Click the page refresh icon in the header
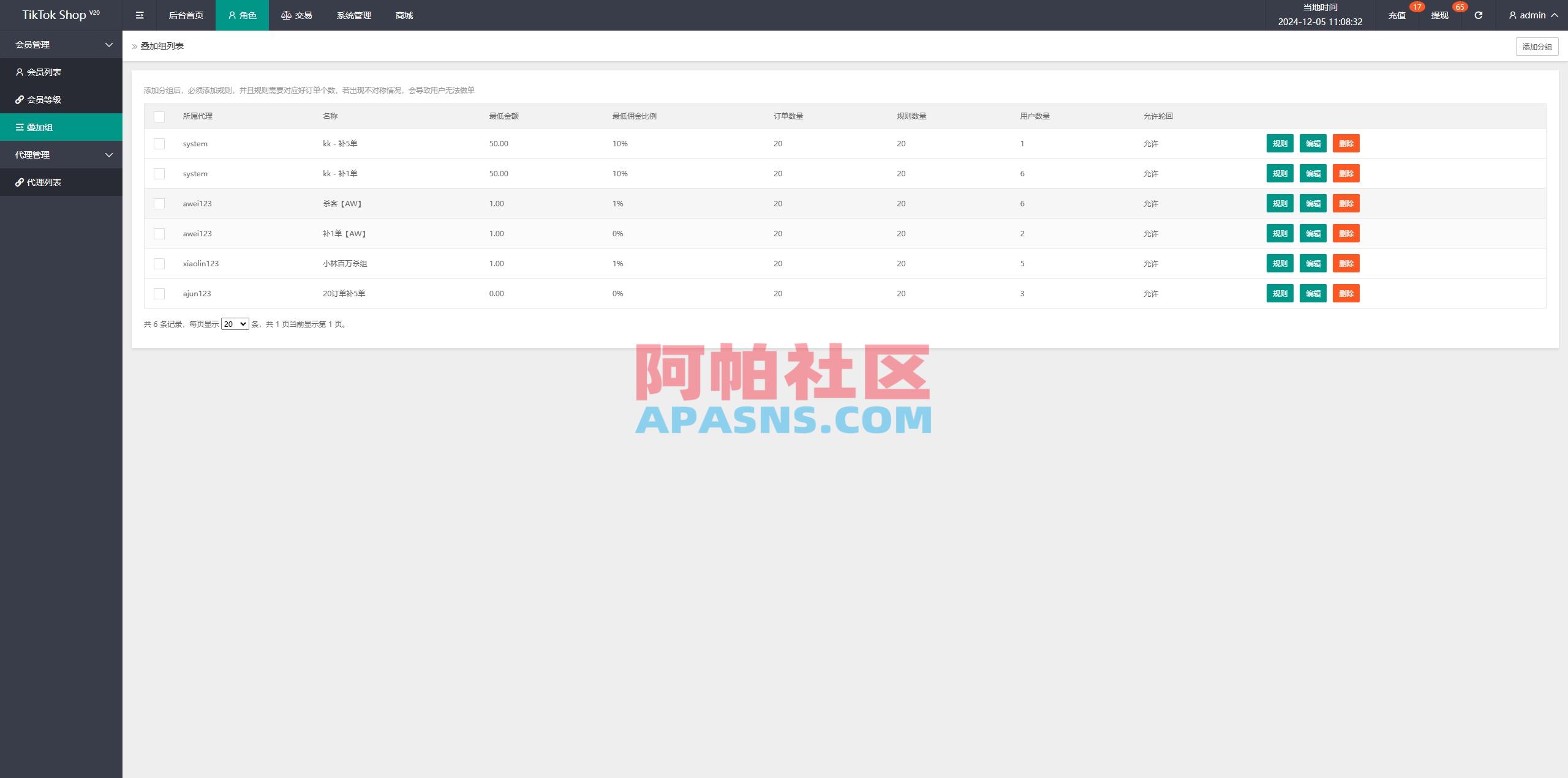 pyautogui.click(x=1478, y=15)
